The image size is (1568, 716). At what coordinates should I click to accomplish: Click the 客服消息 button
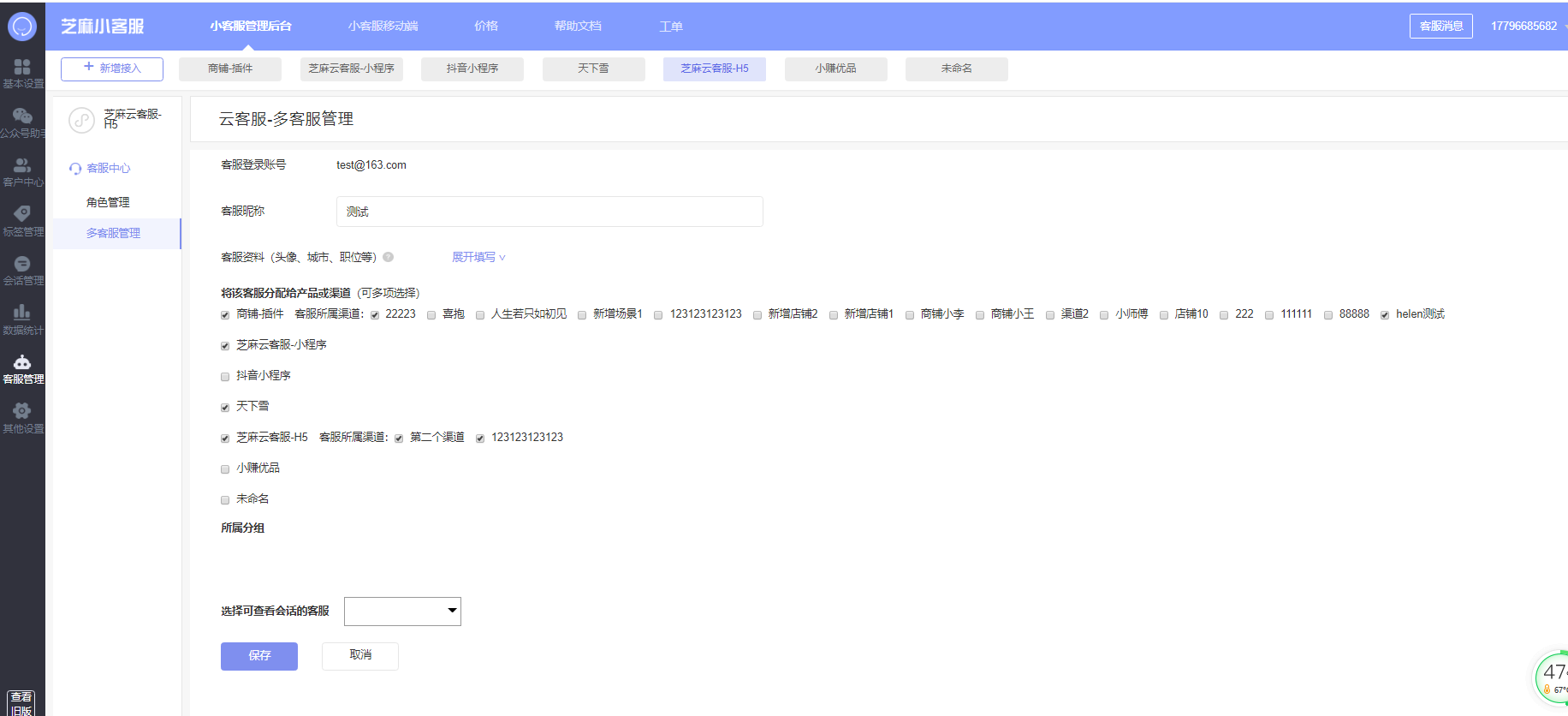tap(1441, 26)
